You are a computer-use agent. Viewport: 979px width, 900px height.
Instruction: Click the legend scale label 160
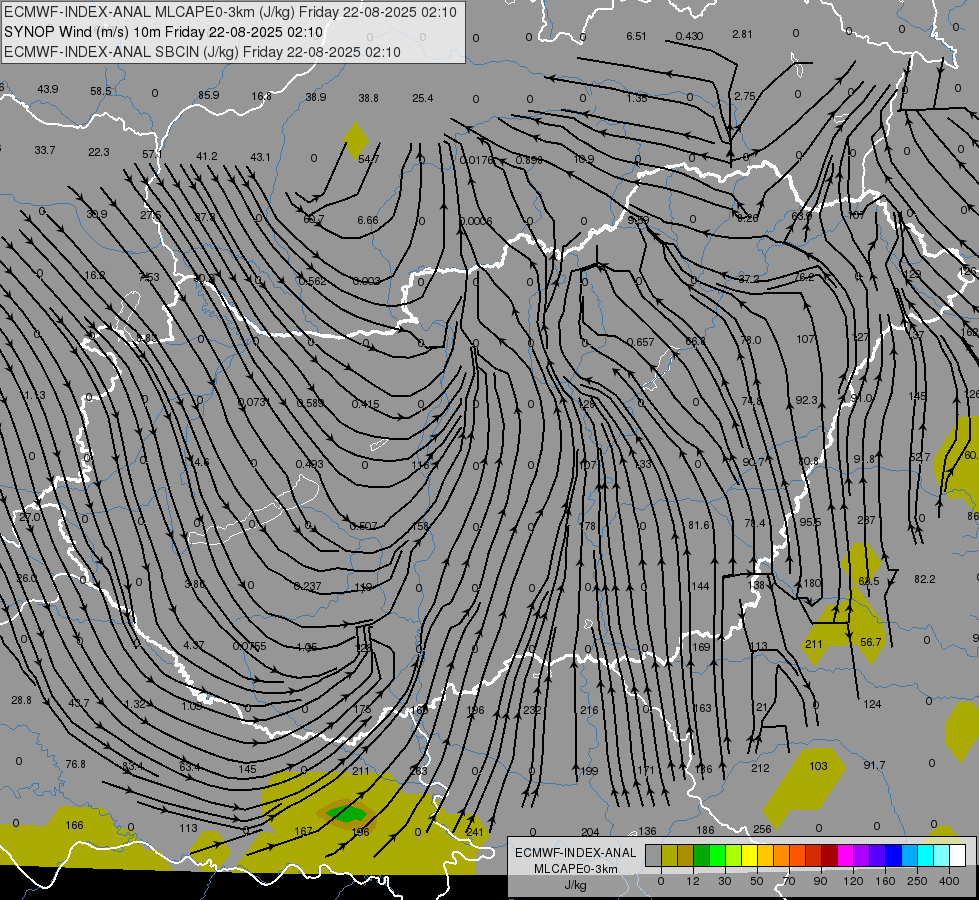(x=885, y=881)
